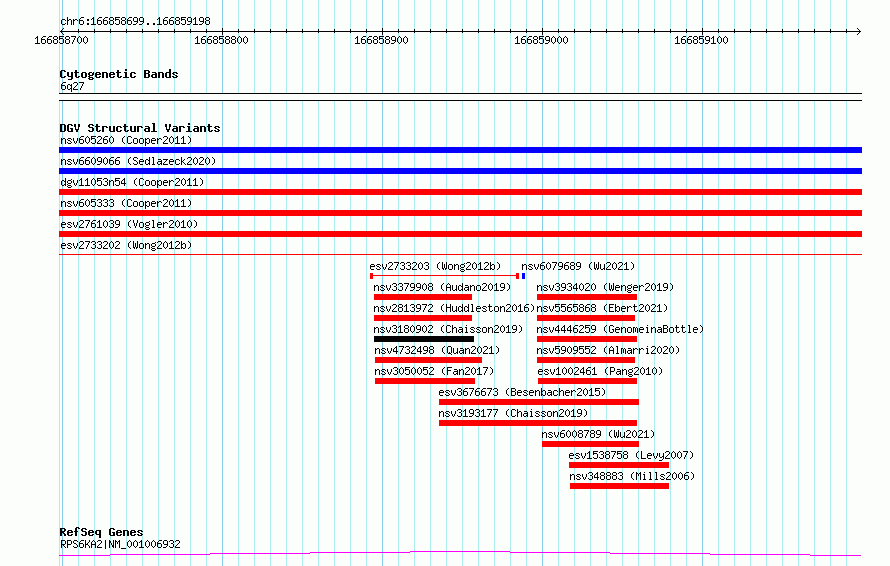
Task: Click the 166859000 ruler coordinate
Action: point(541,40)
